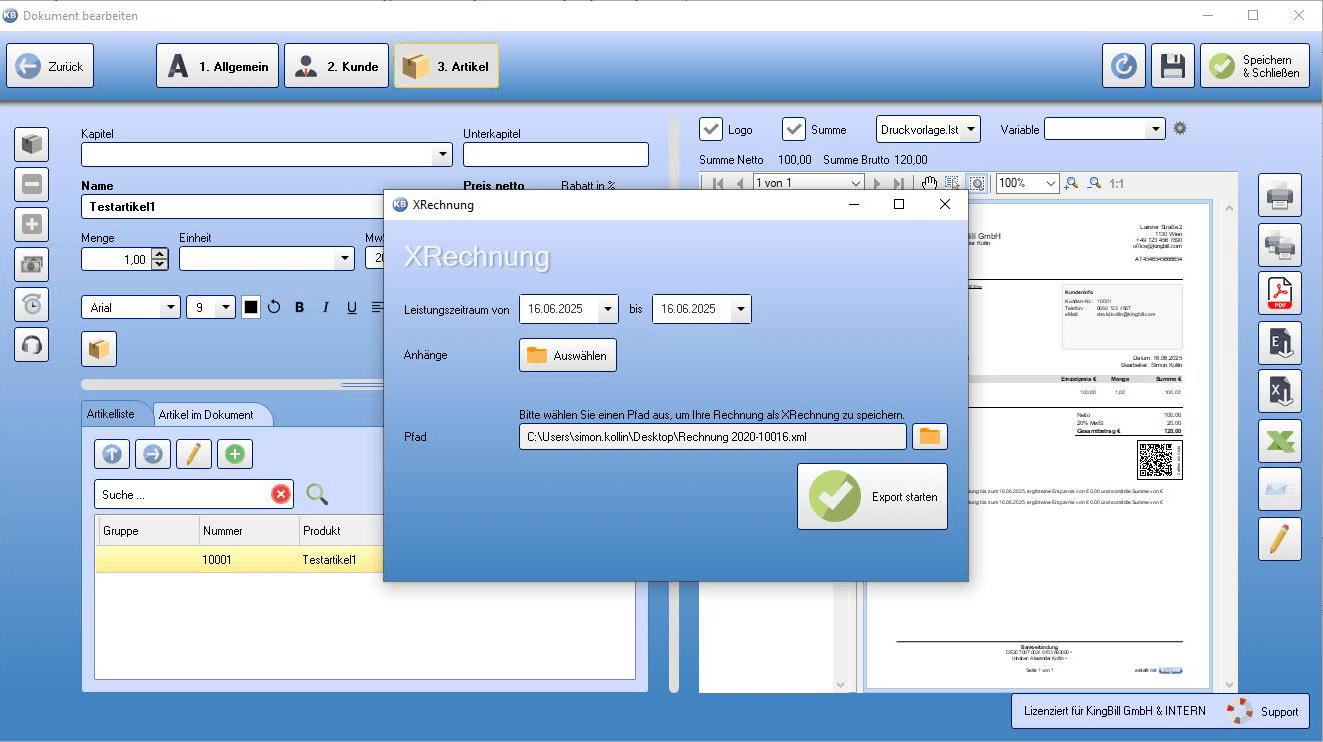The width and height of the screenshot is (1323, 742).
Task: Click the floppy disk save icon
Action: tap(1172, 66)
